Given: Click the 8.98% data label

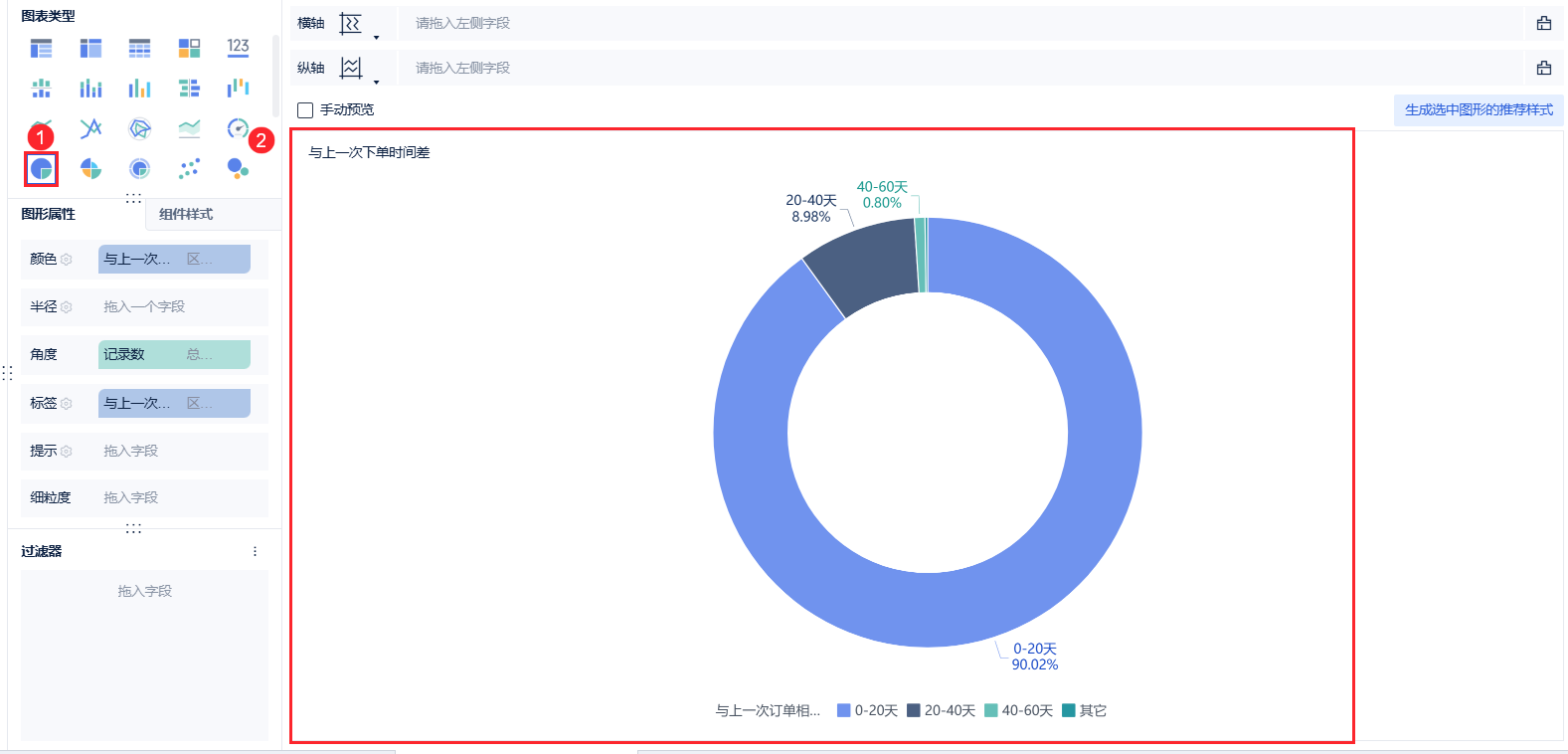Looking at the screenshot, I should [x=810, y=217].
